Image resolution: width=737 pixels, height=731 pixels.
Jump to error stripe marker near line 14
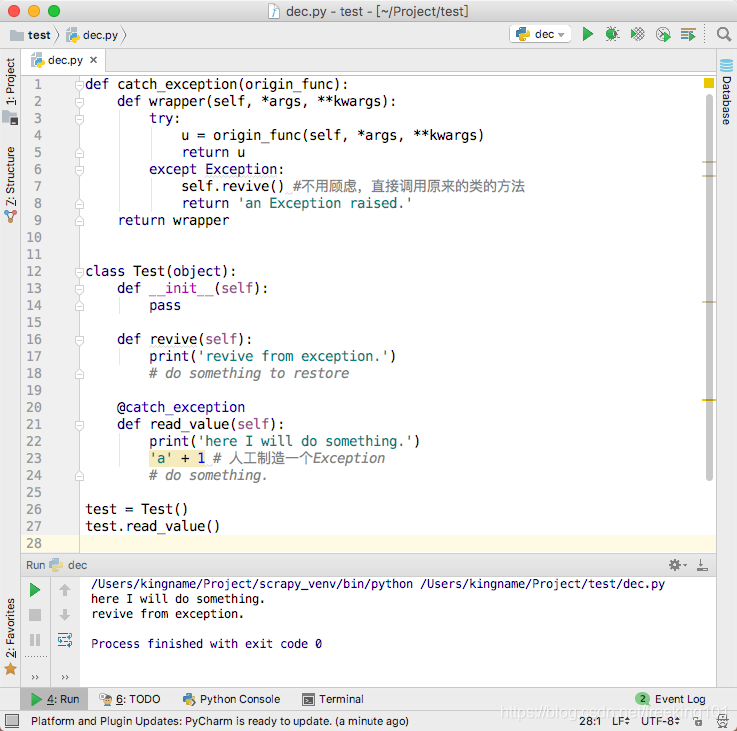click(709, 302)
